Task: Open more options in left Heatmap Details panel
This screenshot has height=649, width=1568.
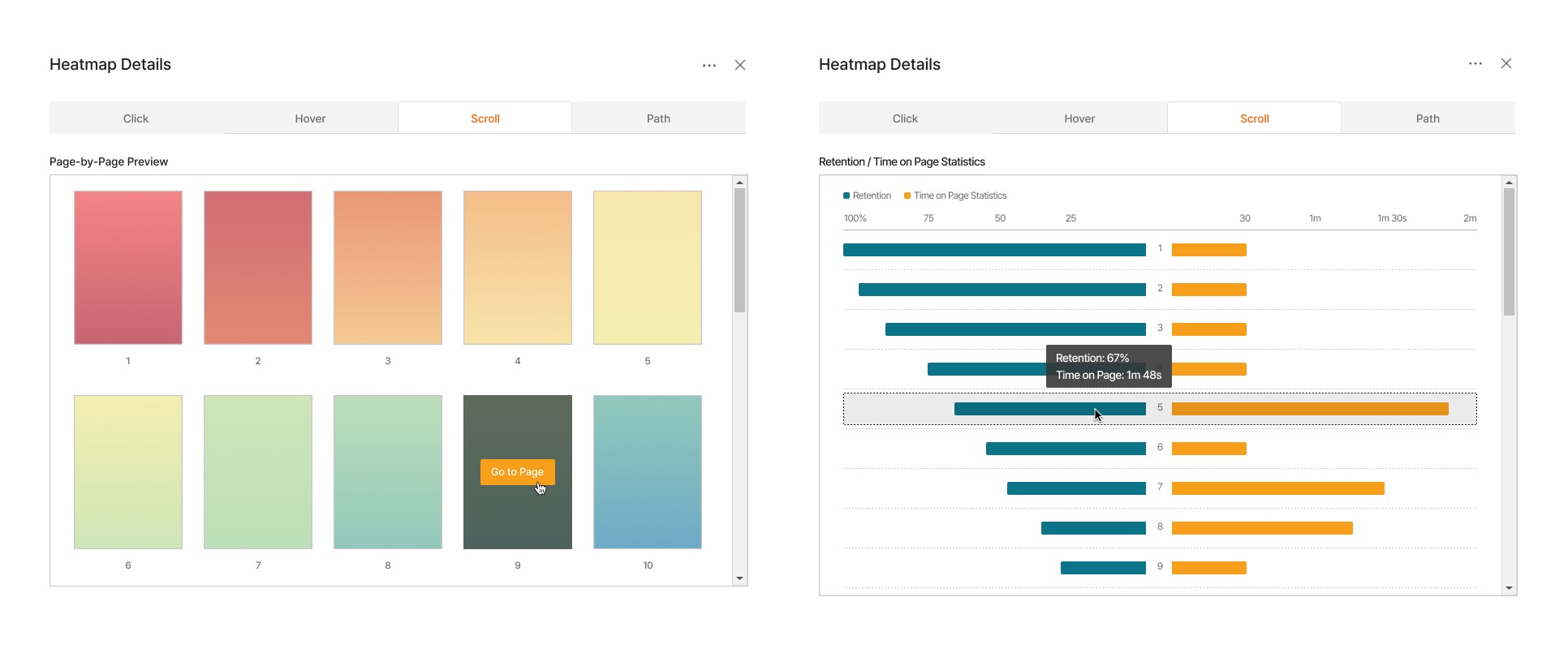Action: click(709, 65)
